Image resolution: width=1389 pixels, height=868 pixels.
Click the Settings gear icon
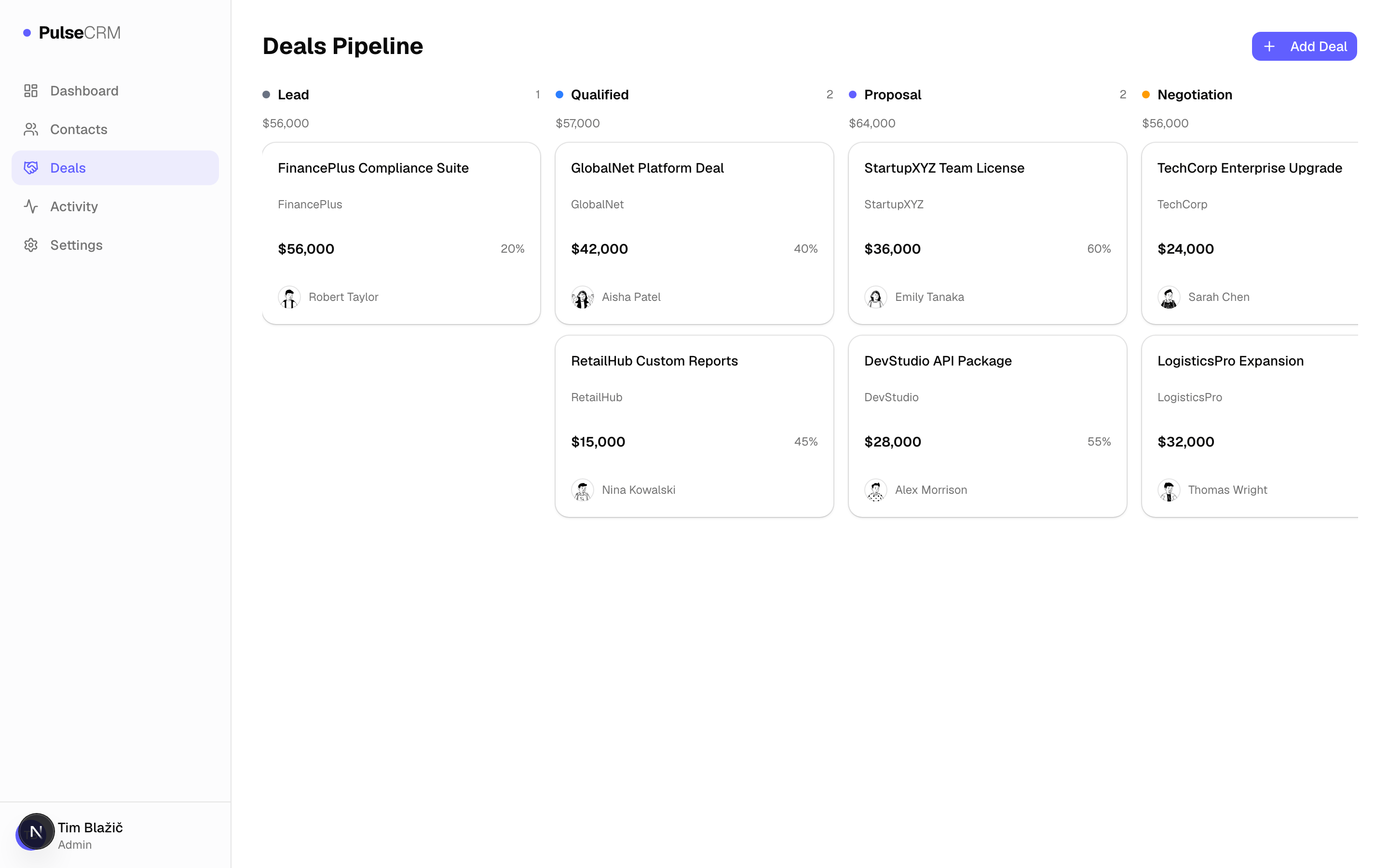31,244
